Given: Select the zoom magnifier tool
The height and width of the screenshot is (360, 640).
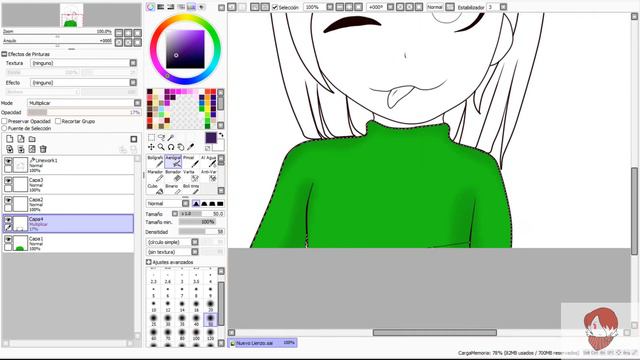Looking at the screenshot, I should pyautogui.click(x=161, y=147).
